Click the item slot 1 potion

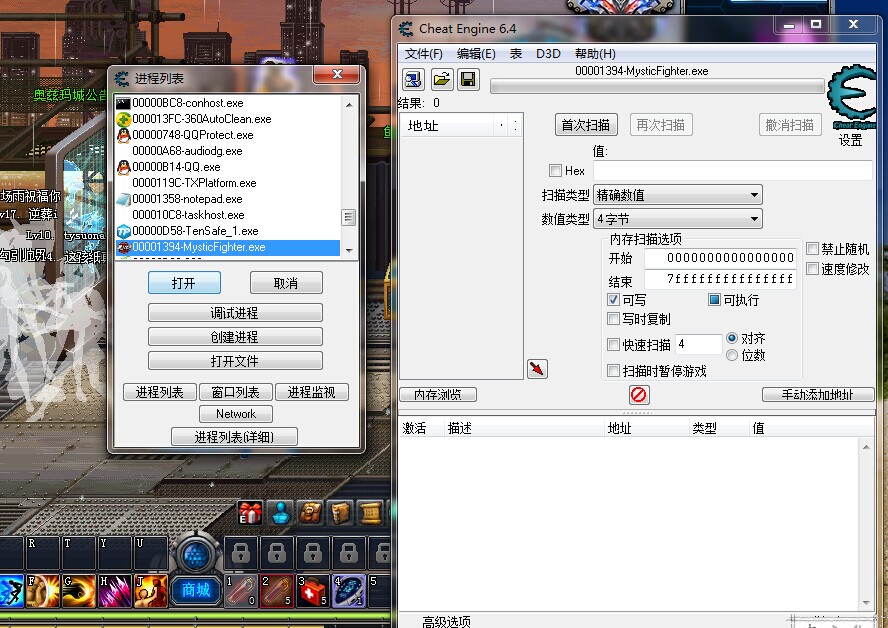coord(242,591)
